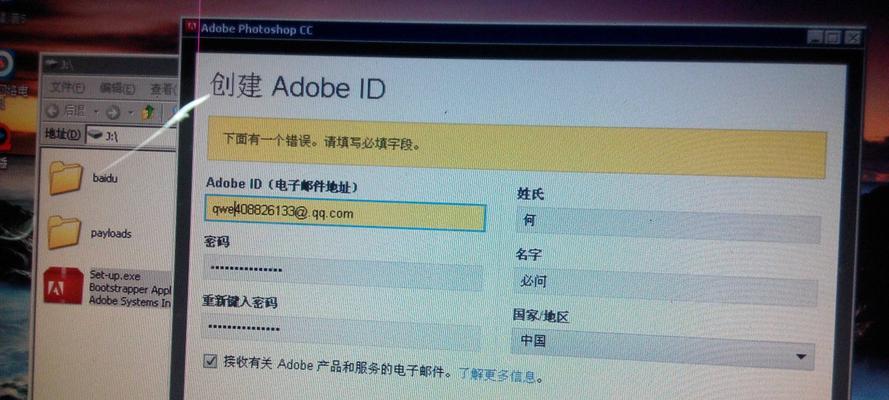Open the 文件(F) menu in Explorer
This screenshot has height=400, width=889.
tap(68, 87)
